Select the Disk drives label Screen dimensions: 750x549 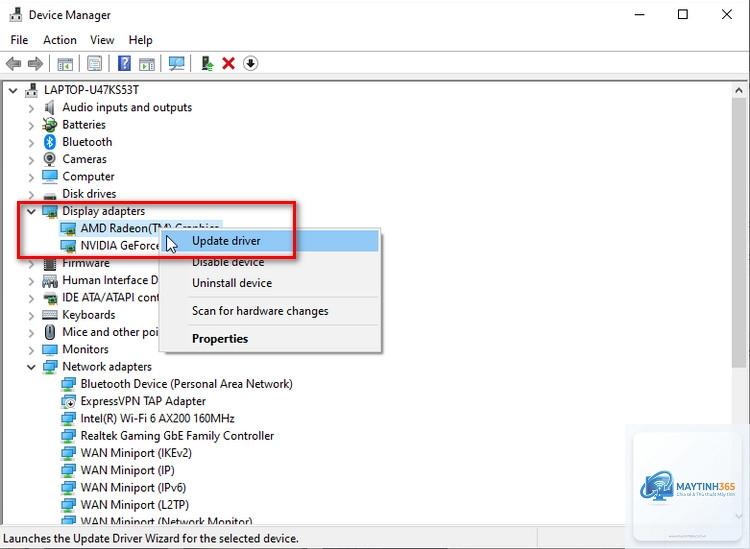pyautogui.click(x=89, y=194)
